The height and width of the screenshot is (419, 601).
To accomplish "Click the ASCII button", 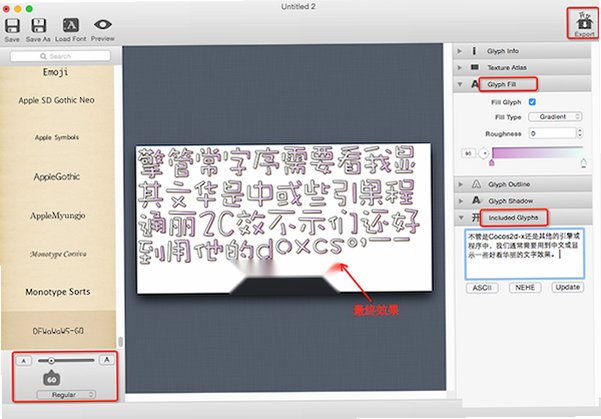I will click(x=482, y=288).
